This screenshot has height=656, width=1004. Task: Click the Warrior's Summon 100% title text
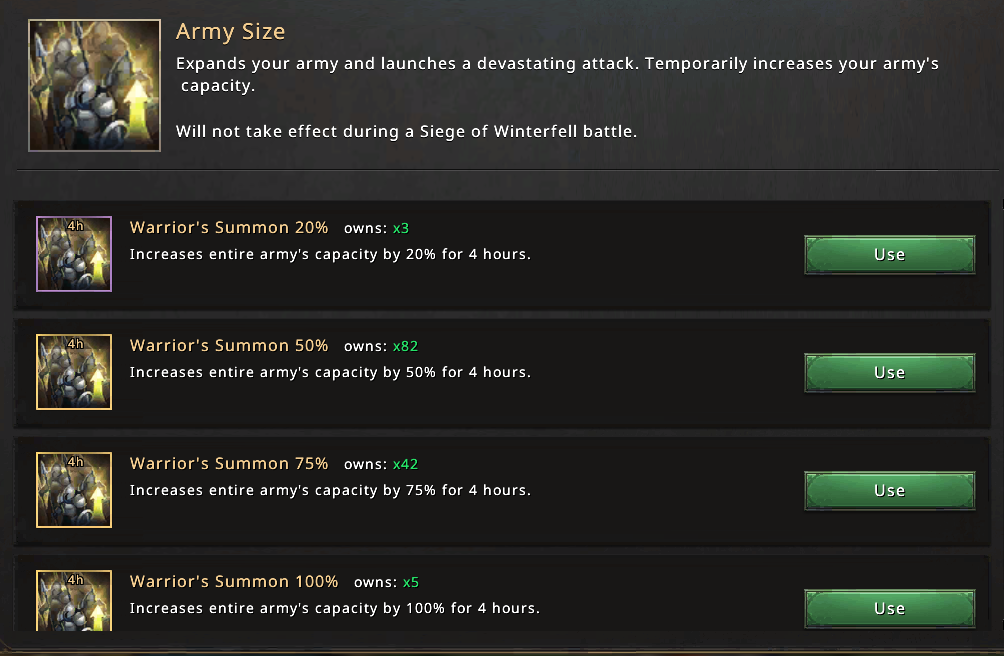click(x=234, y=581)
